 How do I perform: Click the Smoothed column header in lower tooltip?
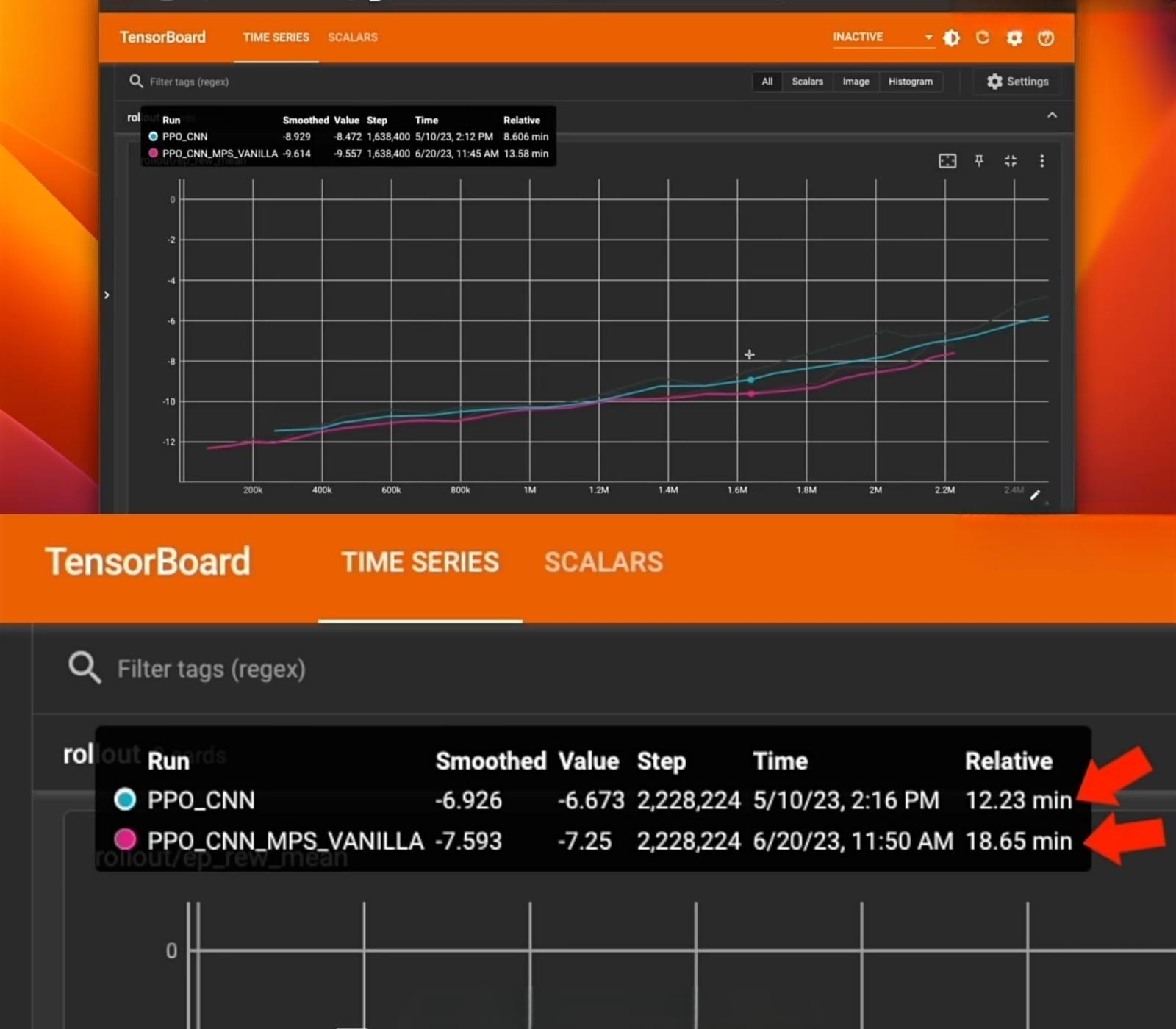[491, 761]
